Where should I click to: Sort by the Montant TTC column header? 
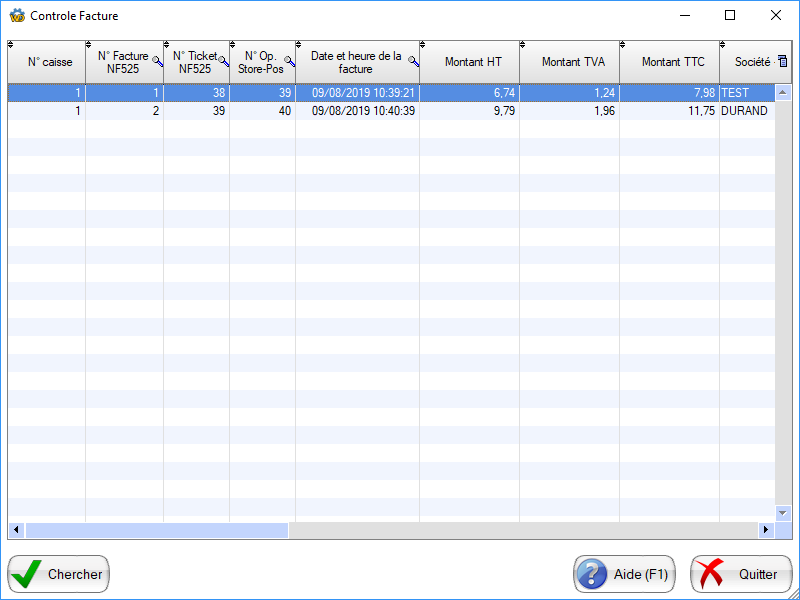[672, 62]
